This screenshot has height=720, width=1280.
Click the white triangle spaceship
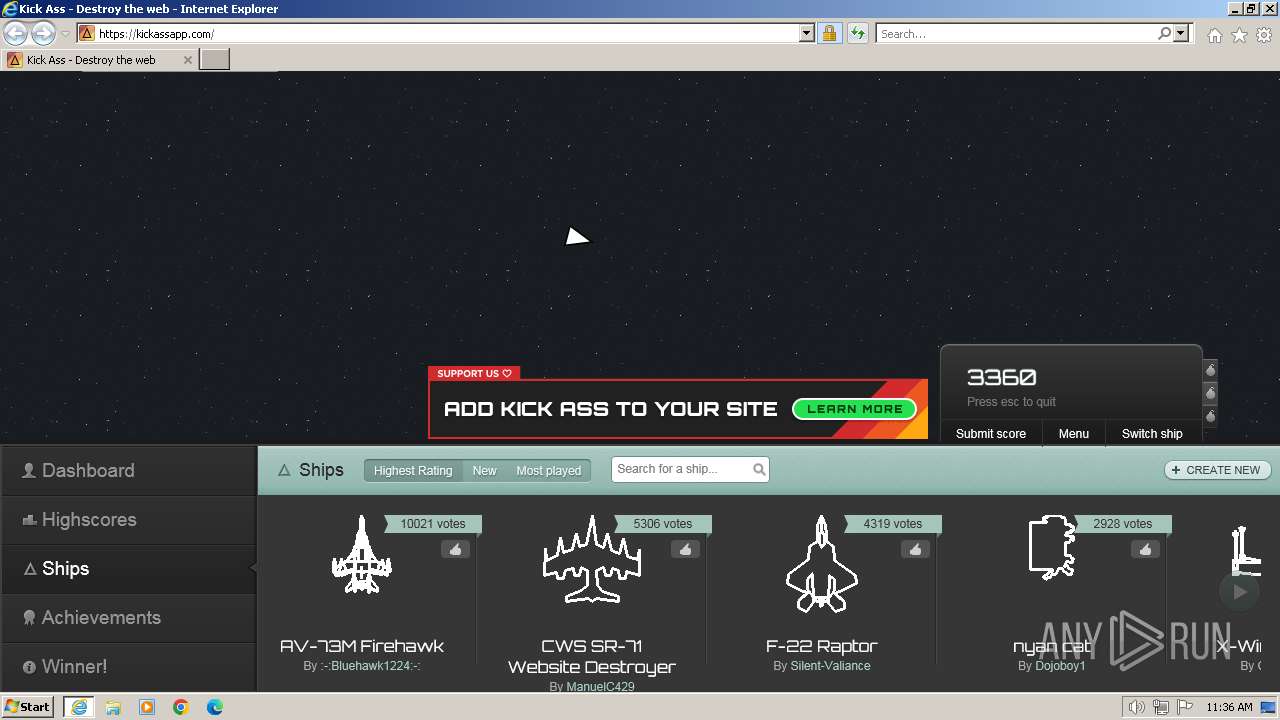[576, 237]
